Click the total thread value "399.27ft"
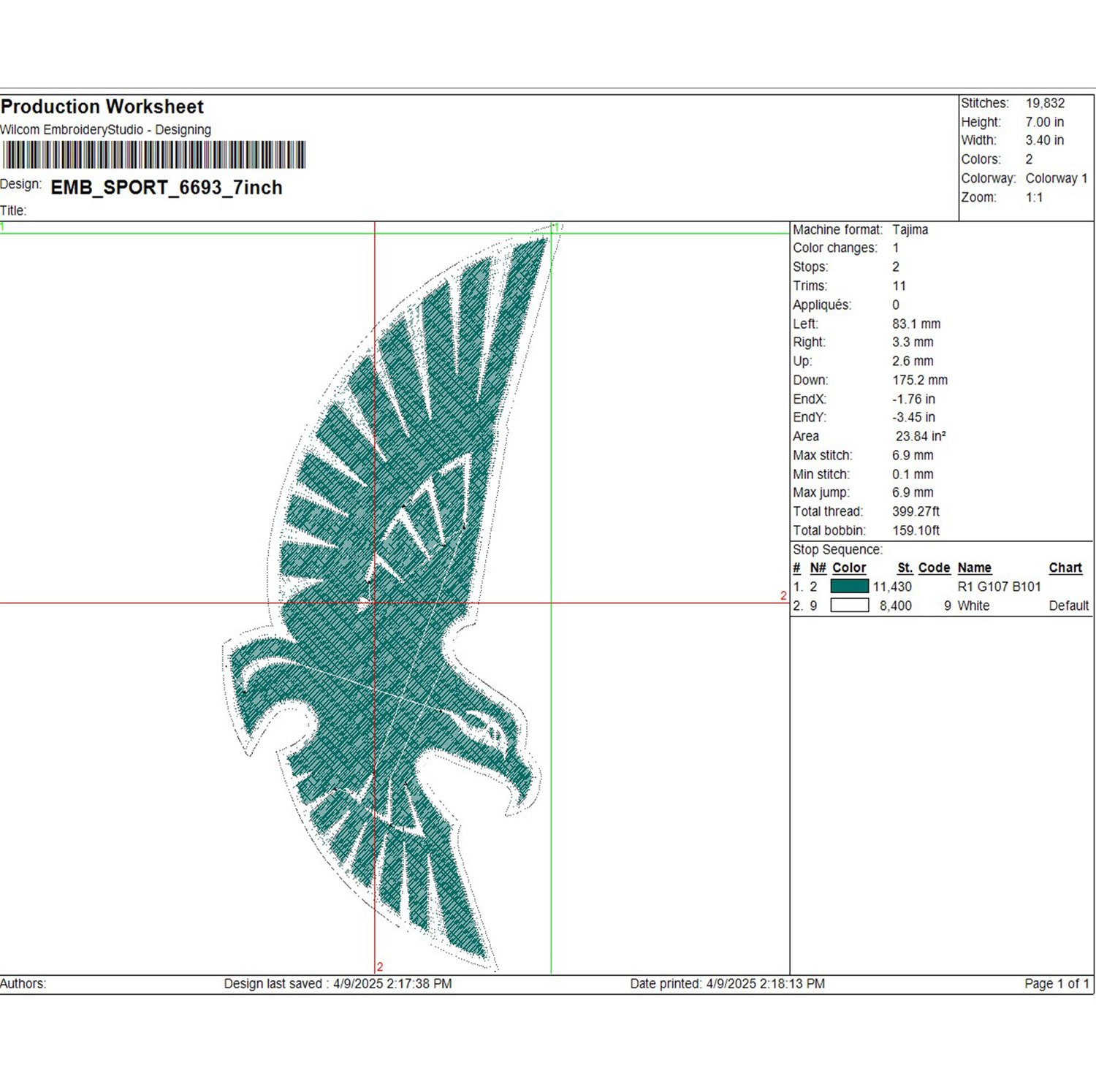 click(916, 511)
